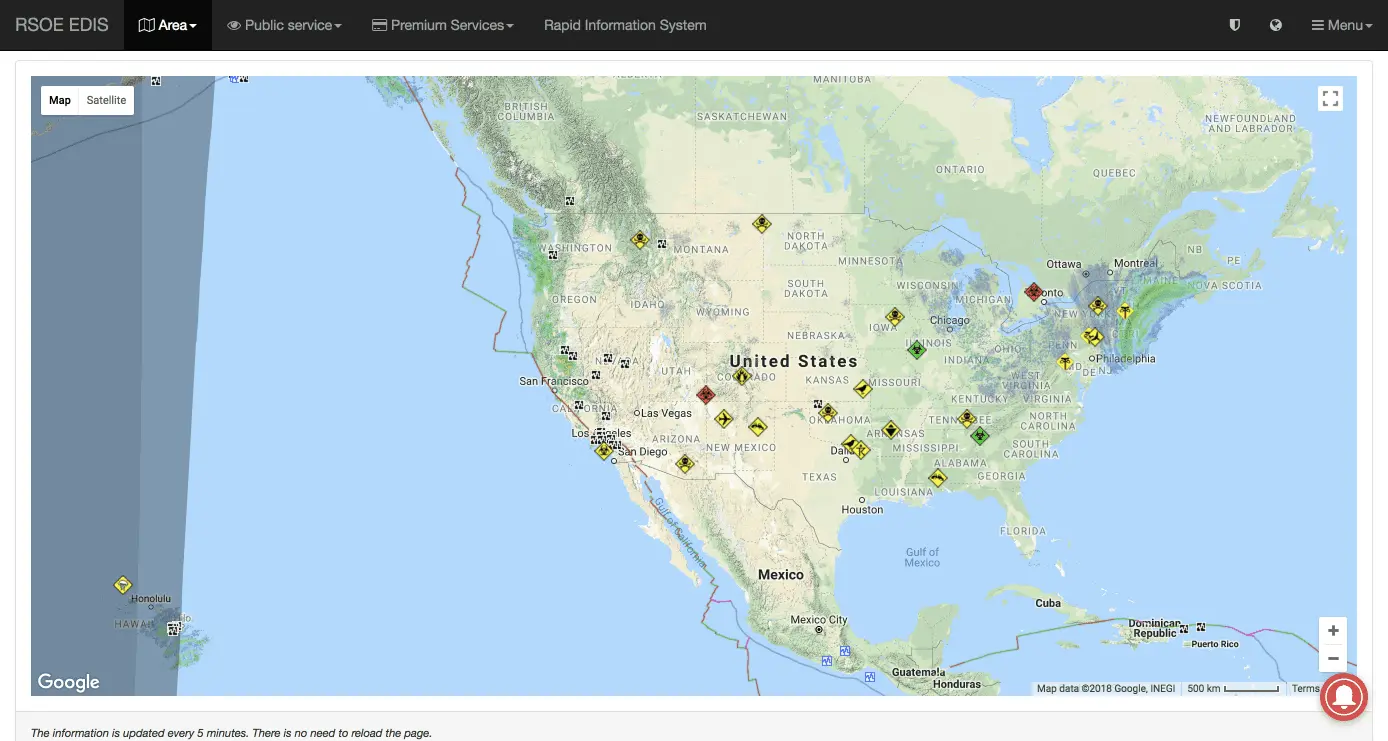Zoom in the map with plus button
Viewport: 1388px width, 741px height.
point(1333,631)
